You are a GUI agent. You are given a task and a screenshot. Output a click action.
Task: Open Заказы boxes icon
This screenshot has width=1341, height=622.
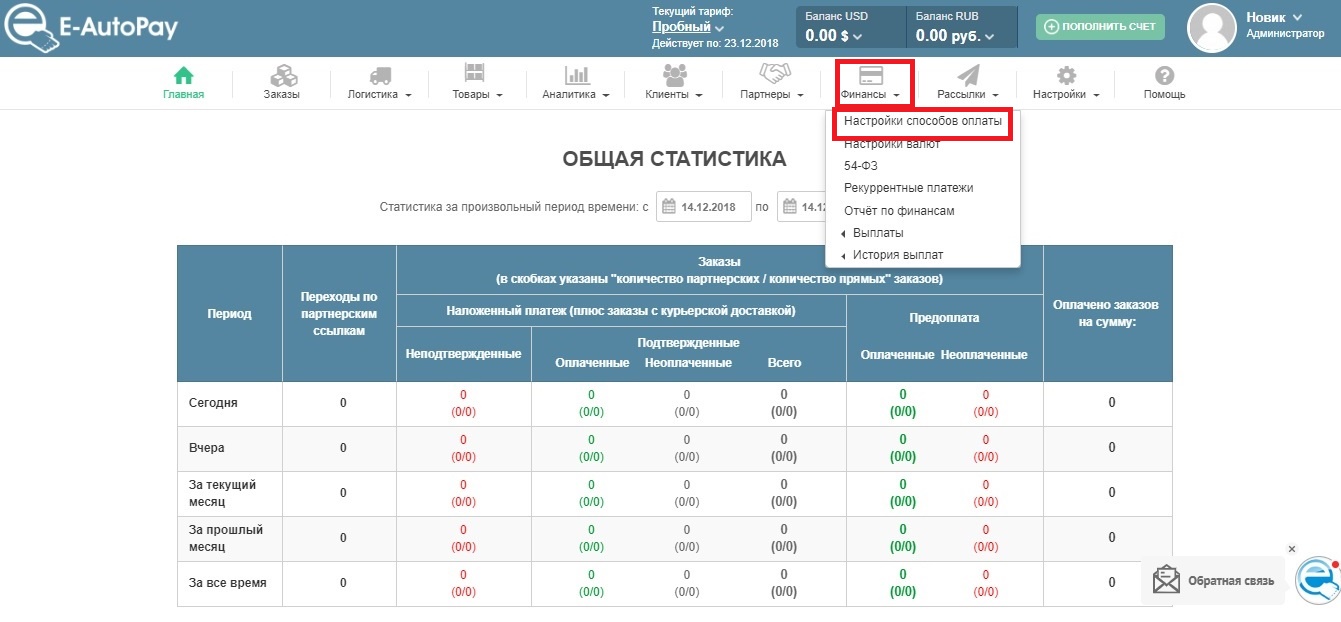[x=281, y=76]
